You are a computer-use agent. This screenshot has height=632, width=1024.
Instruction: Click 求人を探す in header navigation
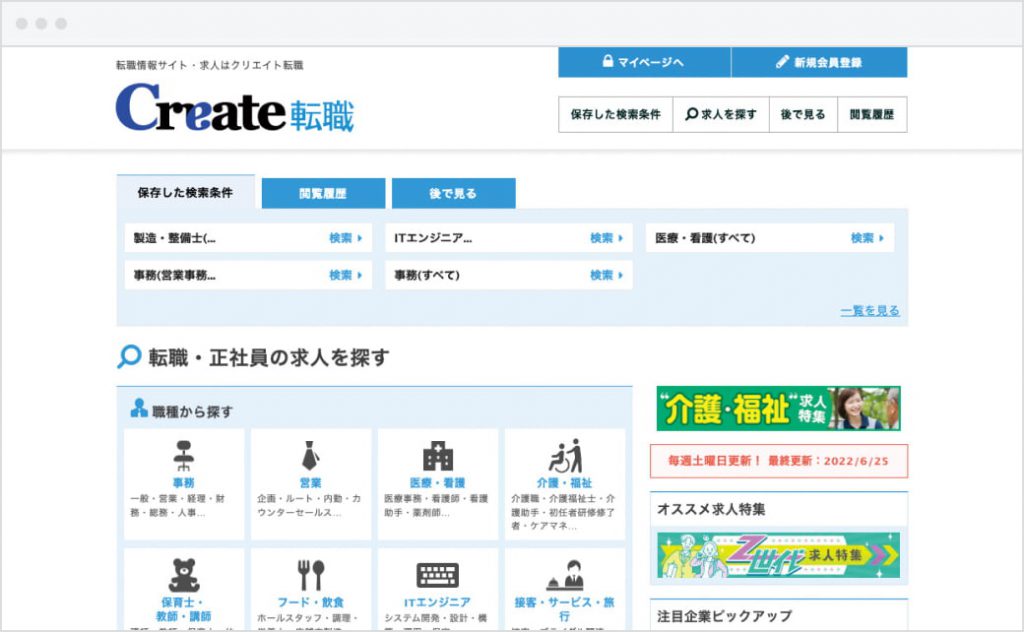tap(721, 114)
